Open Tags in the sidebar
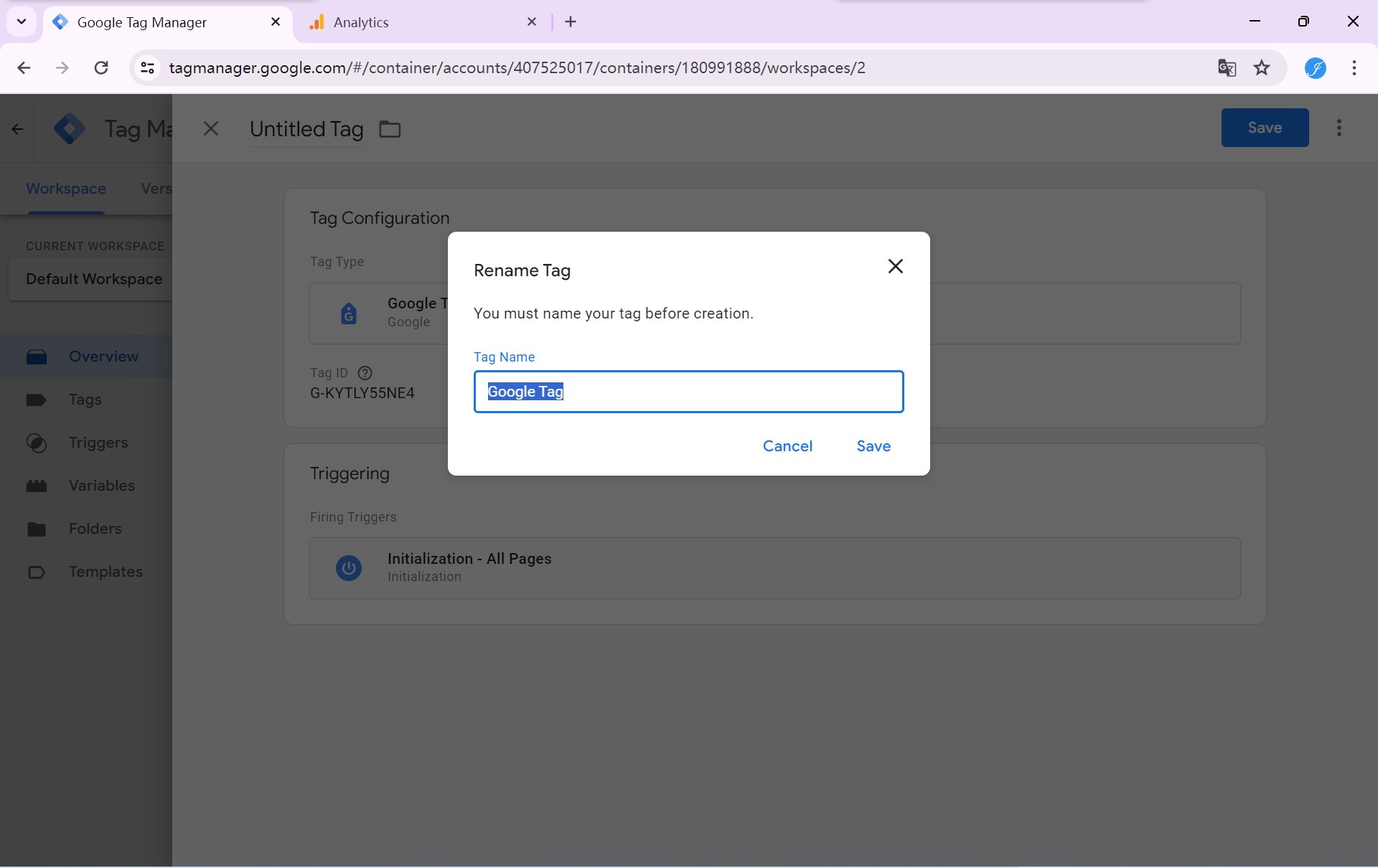Viewport: 1378px width, 868px height. (86, 400)
